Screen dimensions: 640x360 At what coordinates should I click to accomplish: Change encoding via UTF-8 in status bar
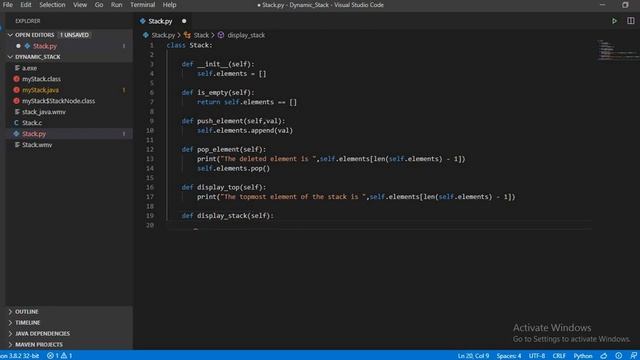click(537, 356)
